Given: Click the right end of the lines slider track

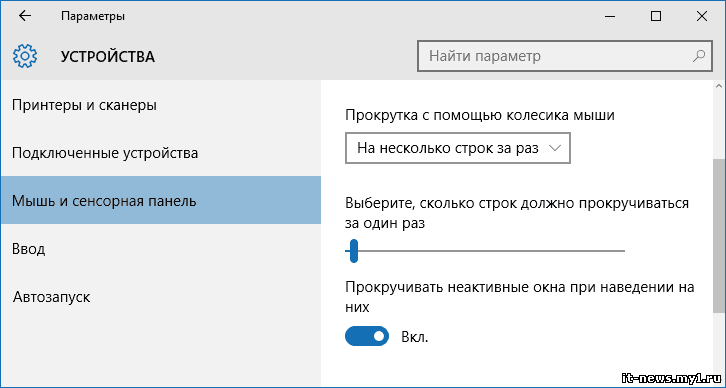Looking at the screenshot, I should pos(623,251).
